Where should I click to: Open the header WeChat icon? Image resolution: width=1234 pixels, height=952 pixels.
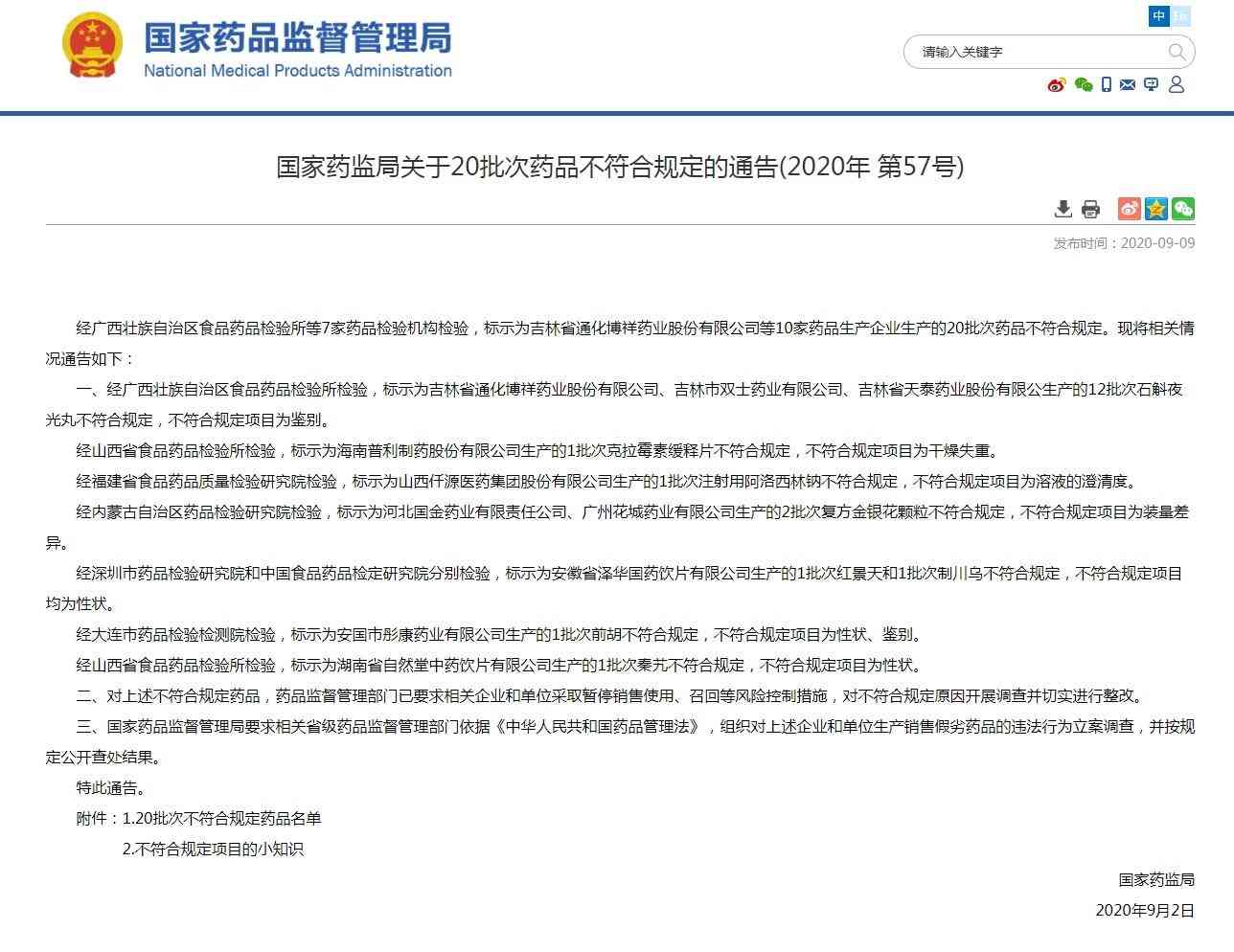click(1084, 84)
